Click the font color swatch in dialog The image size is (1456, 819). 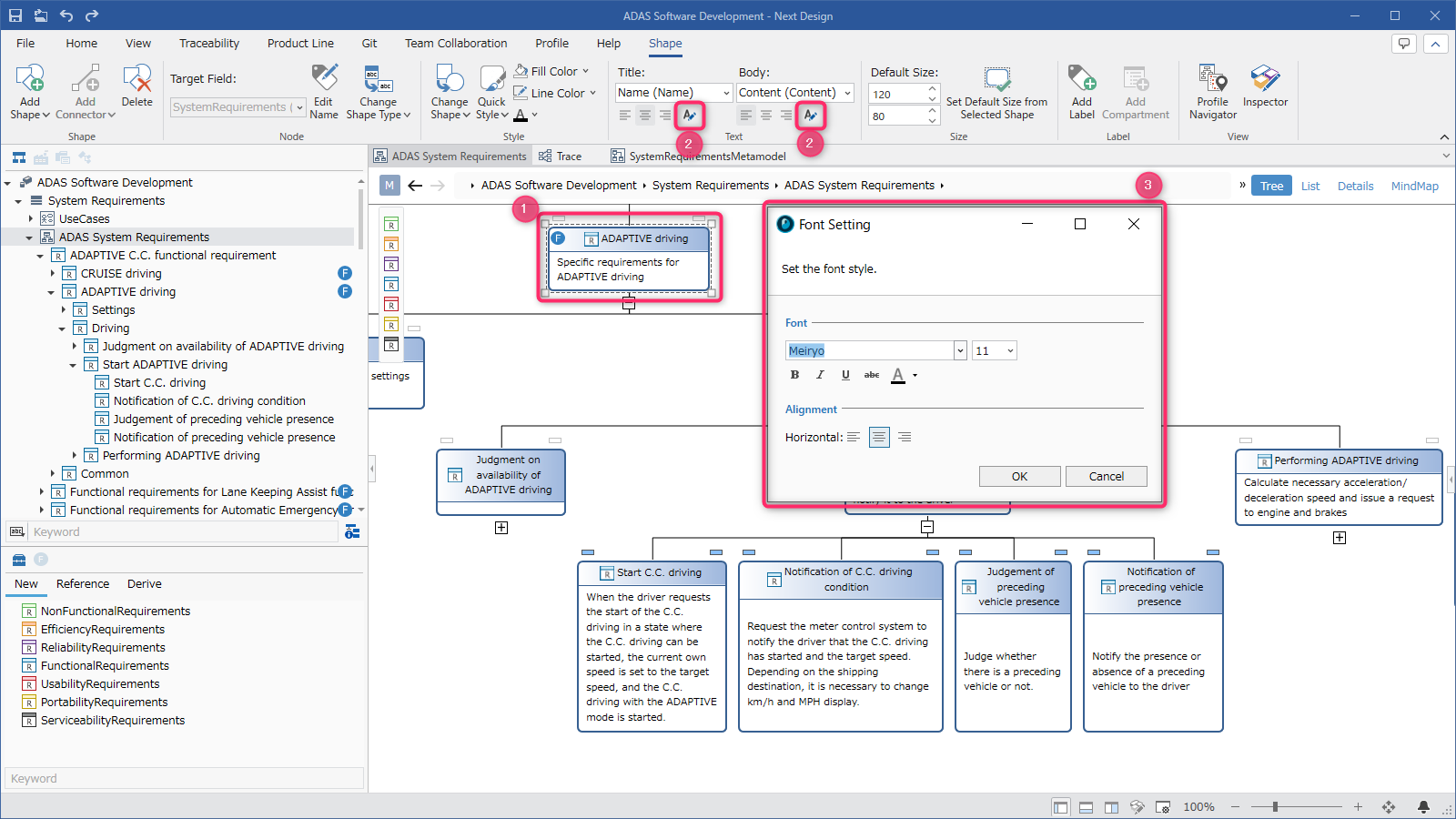tap(898, 376)
